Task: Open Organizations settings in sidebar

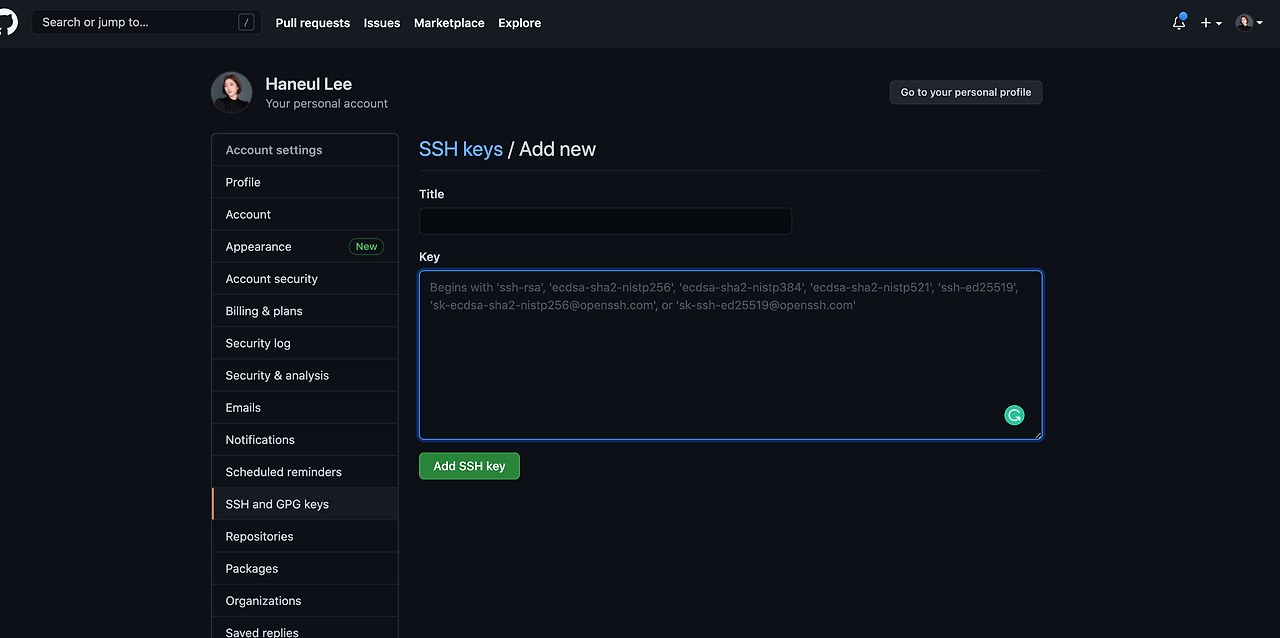Action: [305, 600]
